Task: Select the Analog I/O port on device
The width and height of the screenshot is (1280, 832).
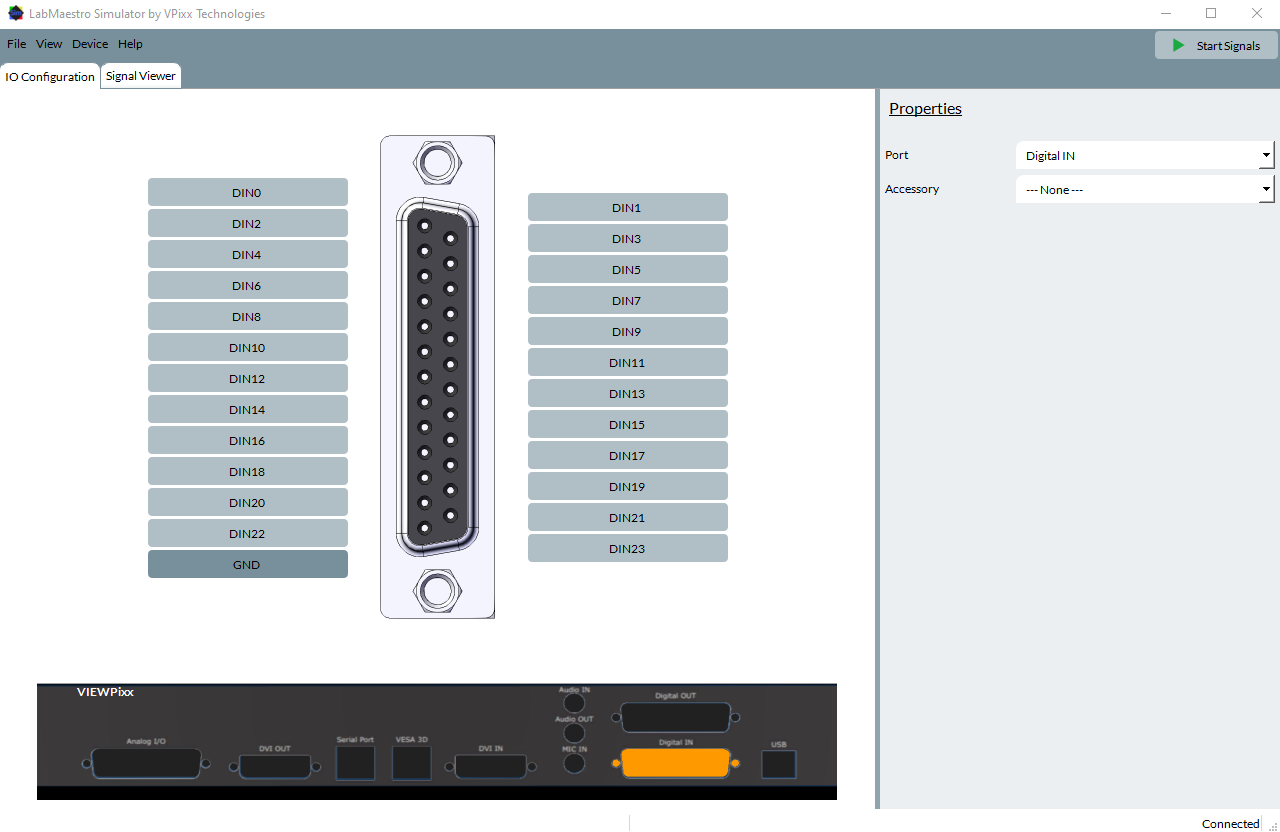Action: 146,764
